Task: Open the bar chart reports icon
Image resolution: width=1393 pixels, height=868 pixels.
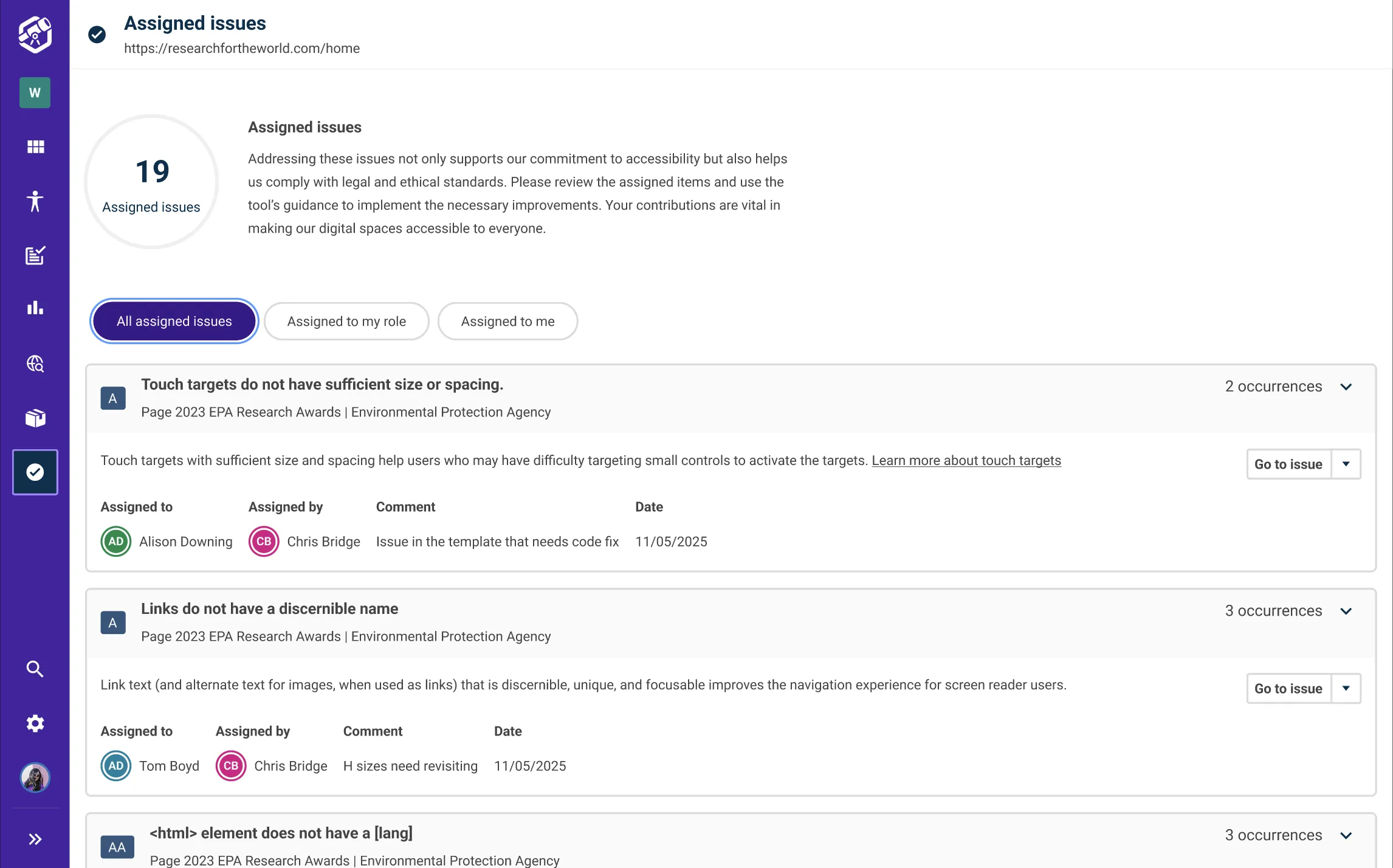Action: point(35,308)
